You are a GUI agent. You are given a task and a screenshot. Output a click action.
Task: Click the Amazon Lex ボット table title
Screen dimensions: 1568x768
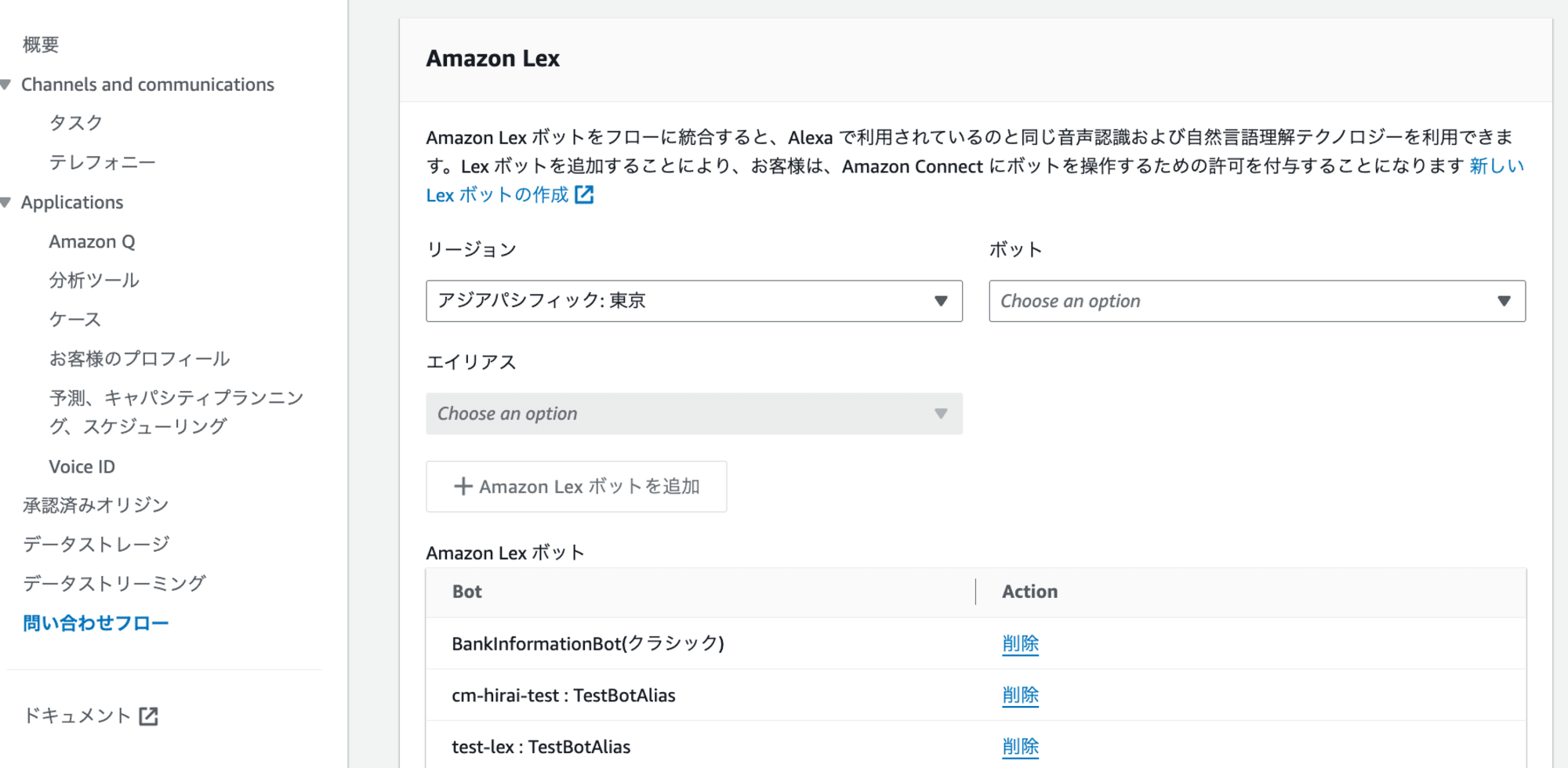(x=506, y=552)
